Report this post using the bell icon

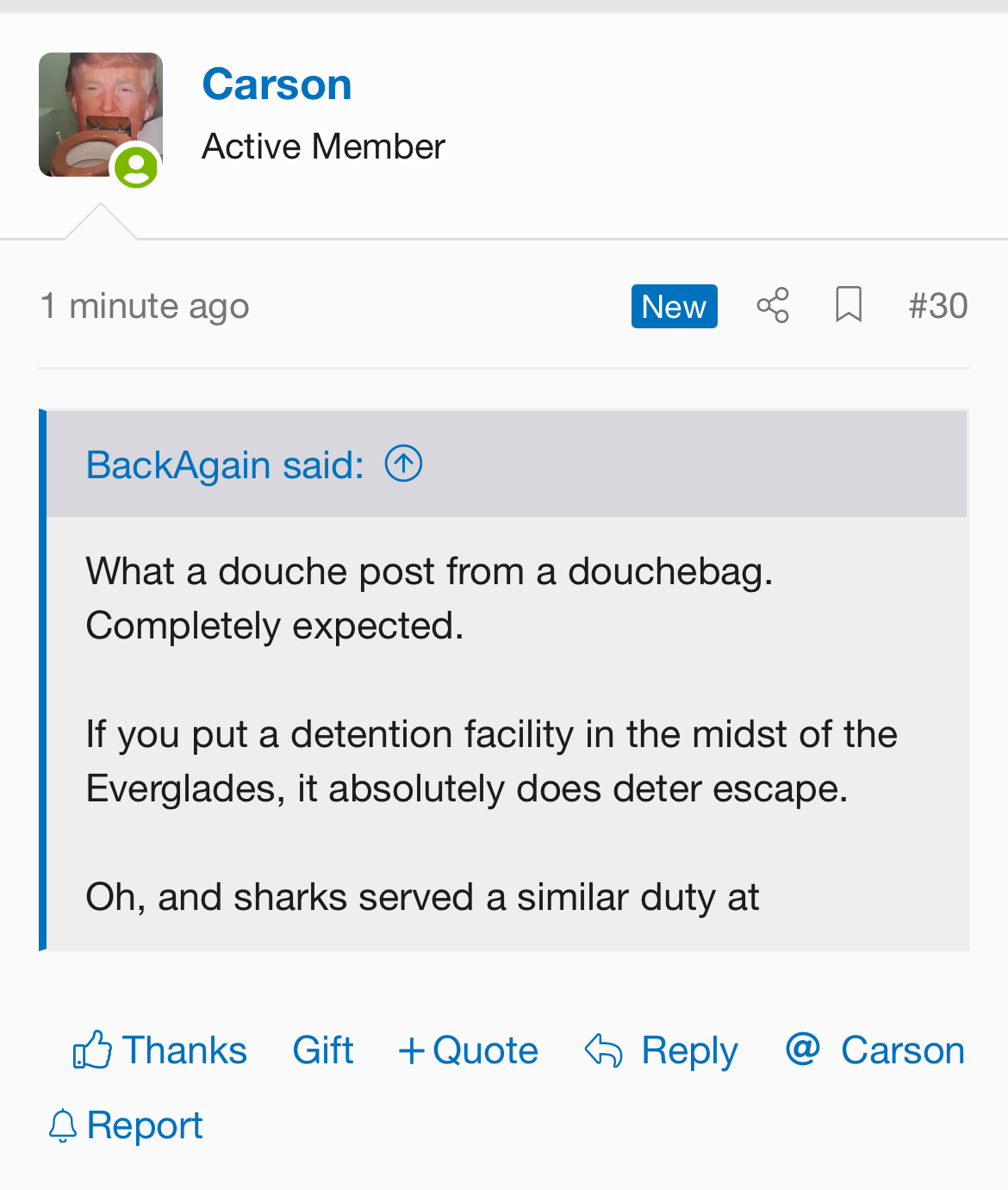pyautogui.click(x=126, y=1125)
